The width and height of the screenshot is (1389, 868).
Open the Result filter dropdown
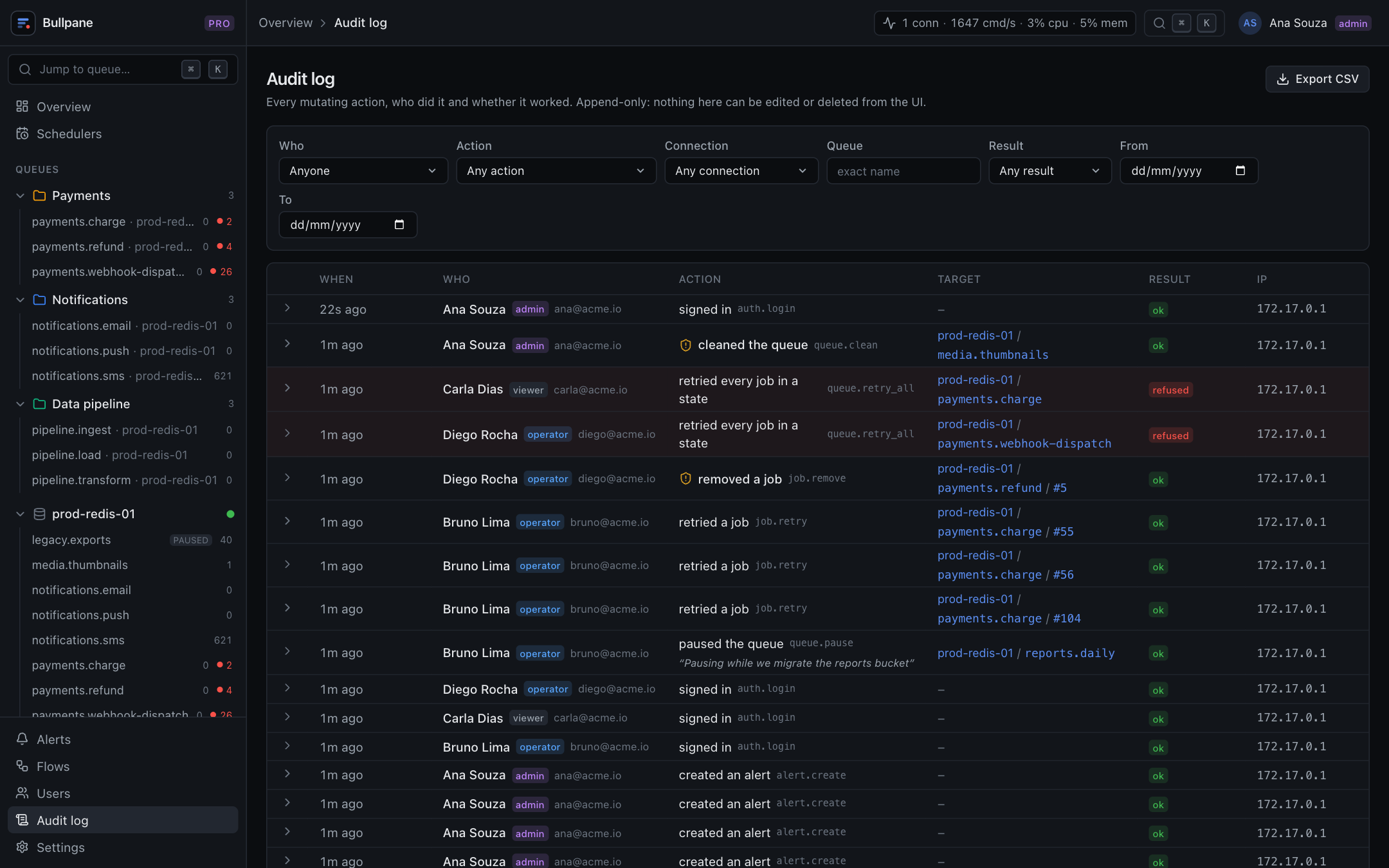click(1050, 171)
